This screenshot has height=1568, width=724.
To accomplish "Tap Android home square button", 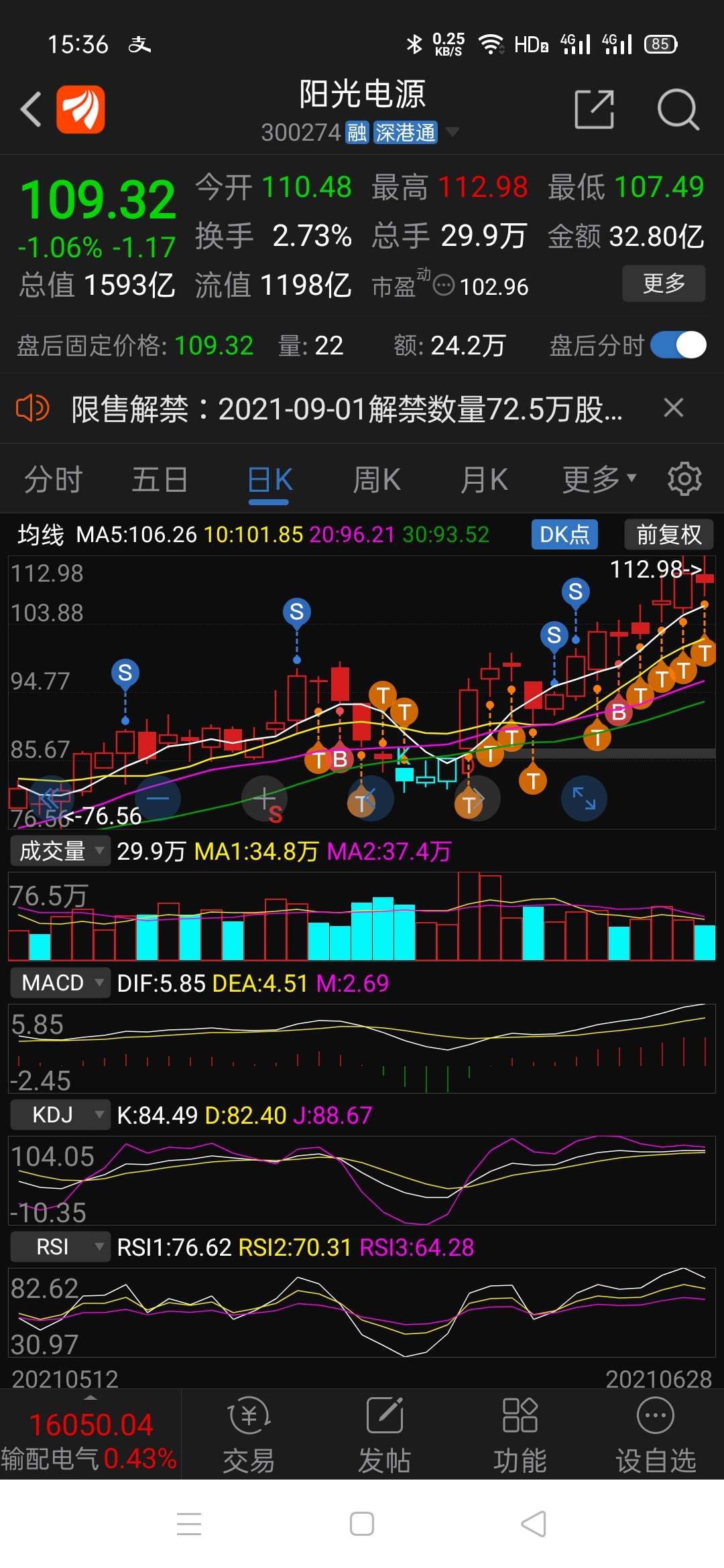I will coord(362,1524).
